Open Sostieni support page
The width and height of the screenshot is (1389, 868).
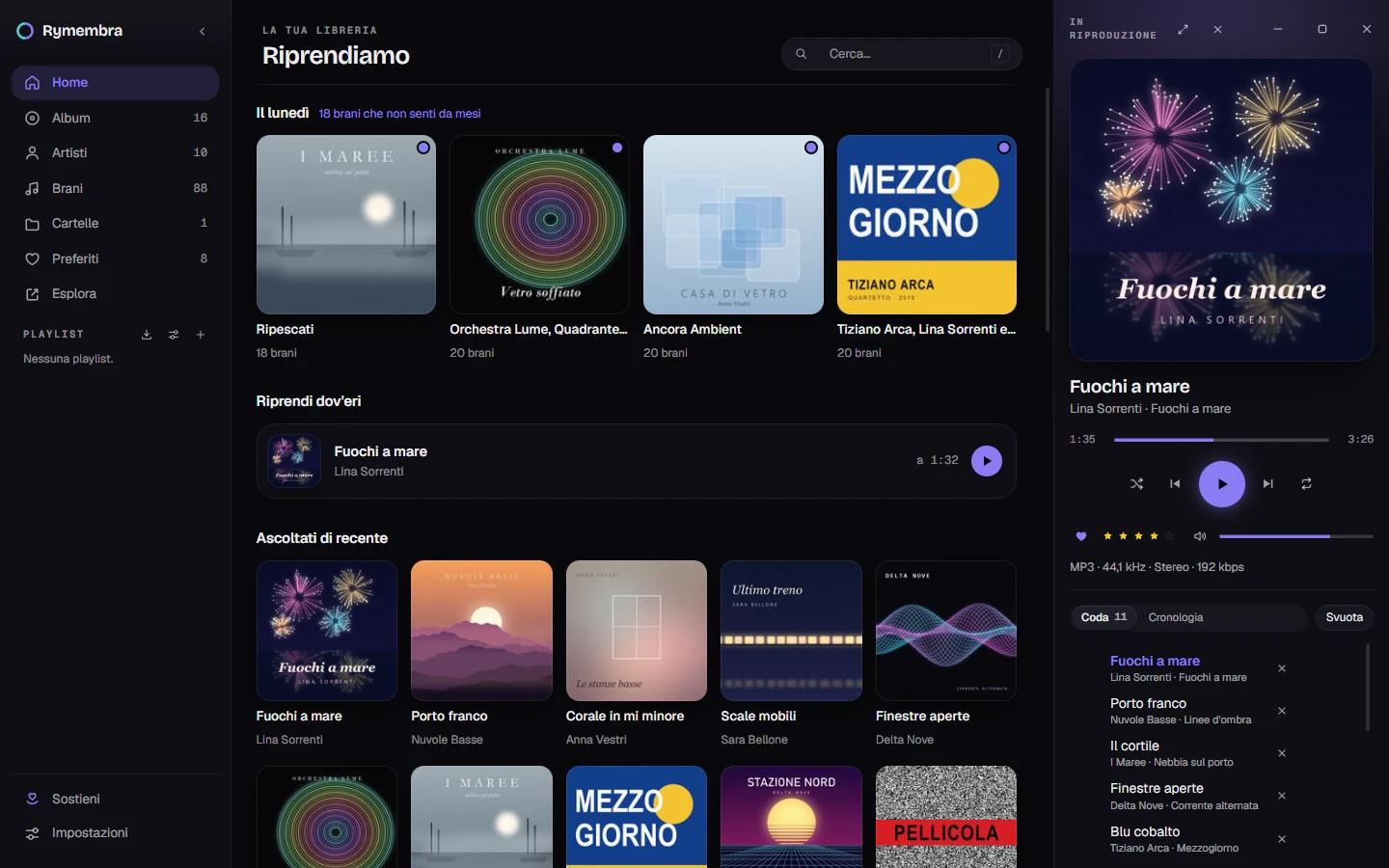click(x=116, y=799)
